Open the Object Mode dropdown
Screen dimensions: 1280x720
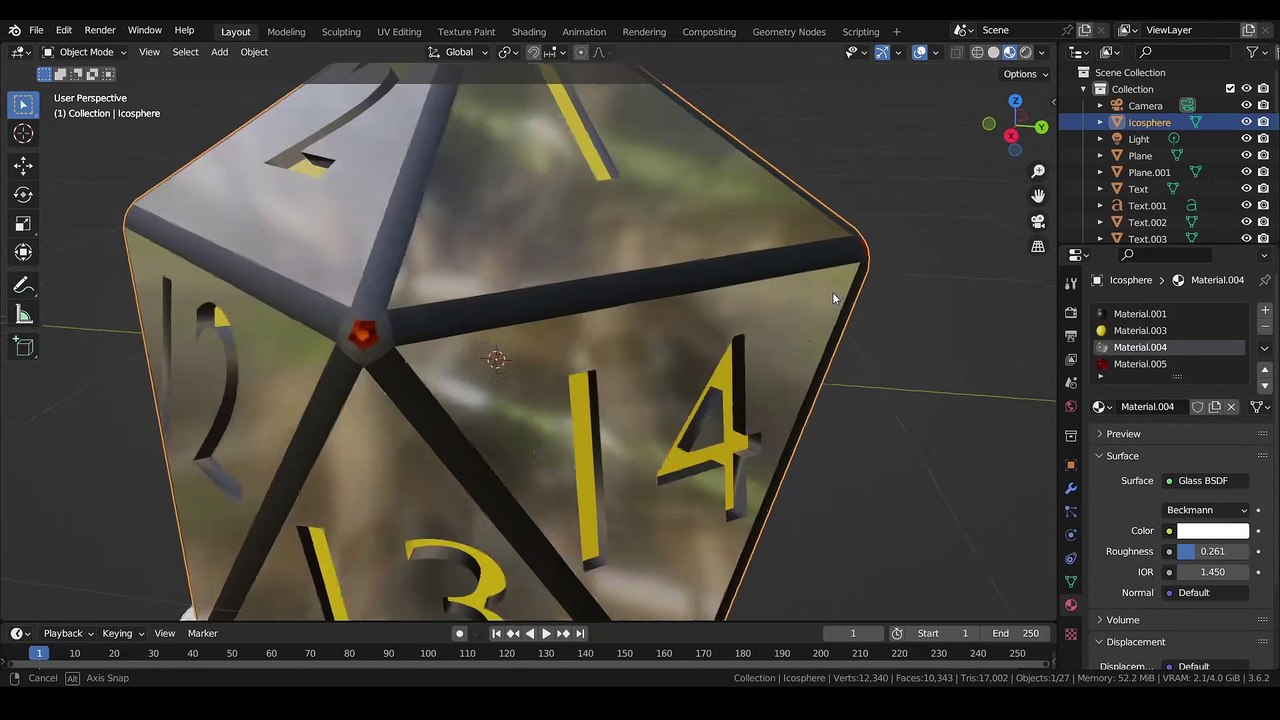86,52
